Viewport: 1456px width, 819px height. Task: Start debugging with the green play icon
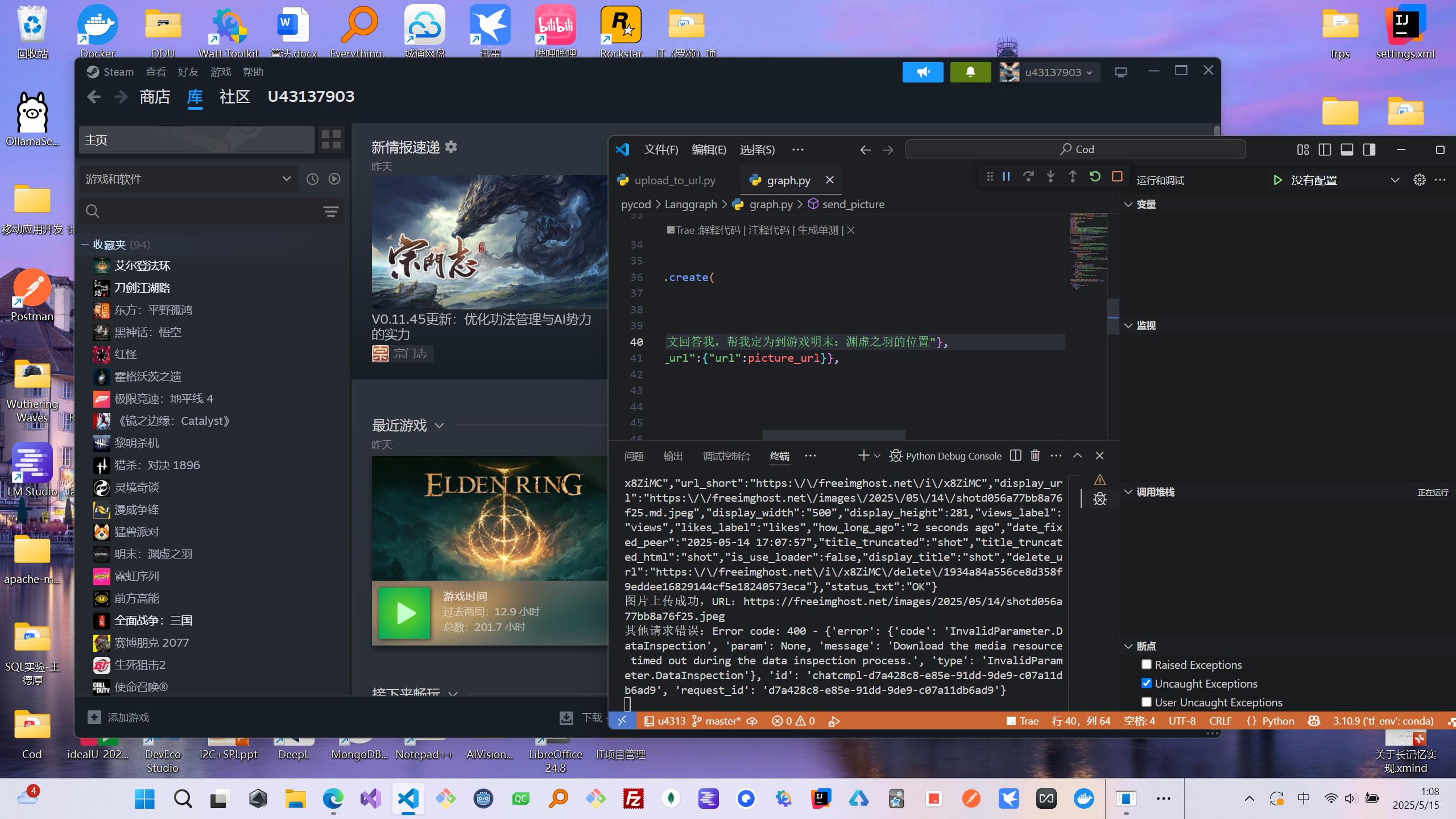(x=1277, y=180)
